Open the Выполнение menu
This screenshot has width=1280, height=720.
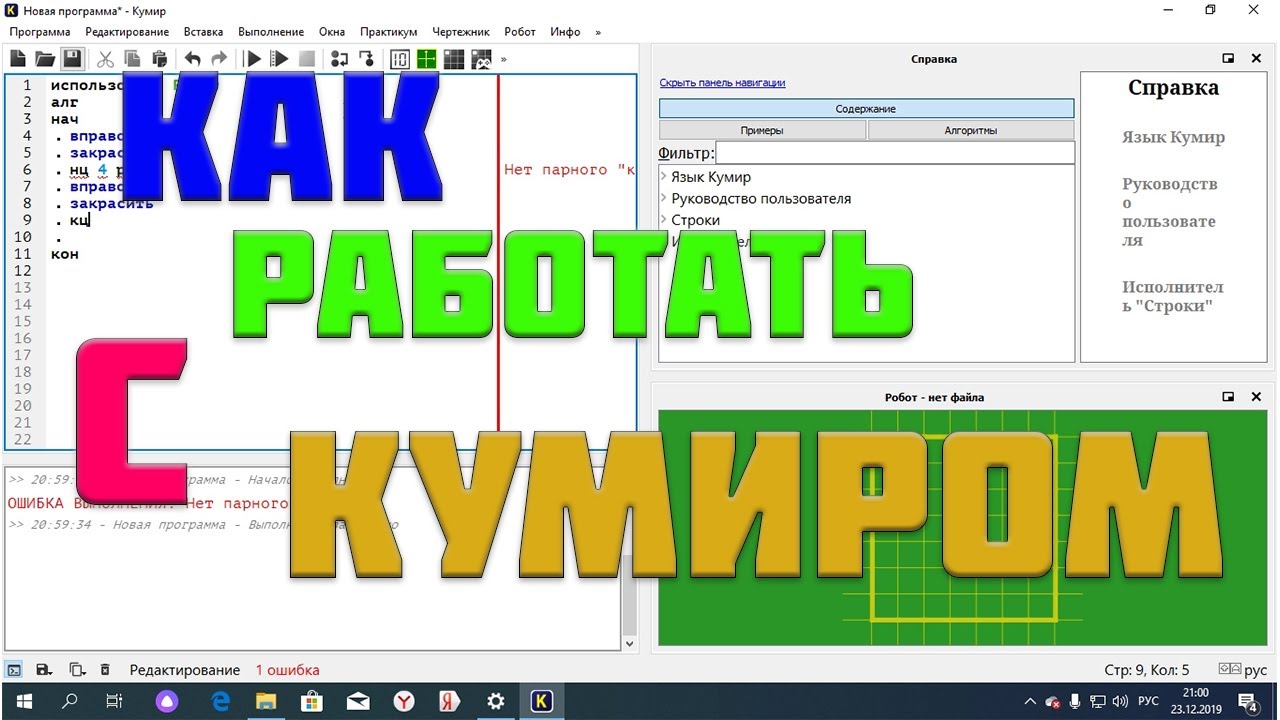point(271,32)
